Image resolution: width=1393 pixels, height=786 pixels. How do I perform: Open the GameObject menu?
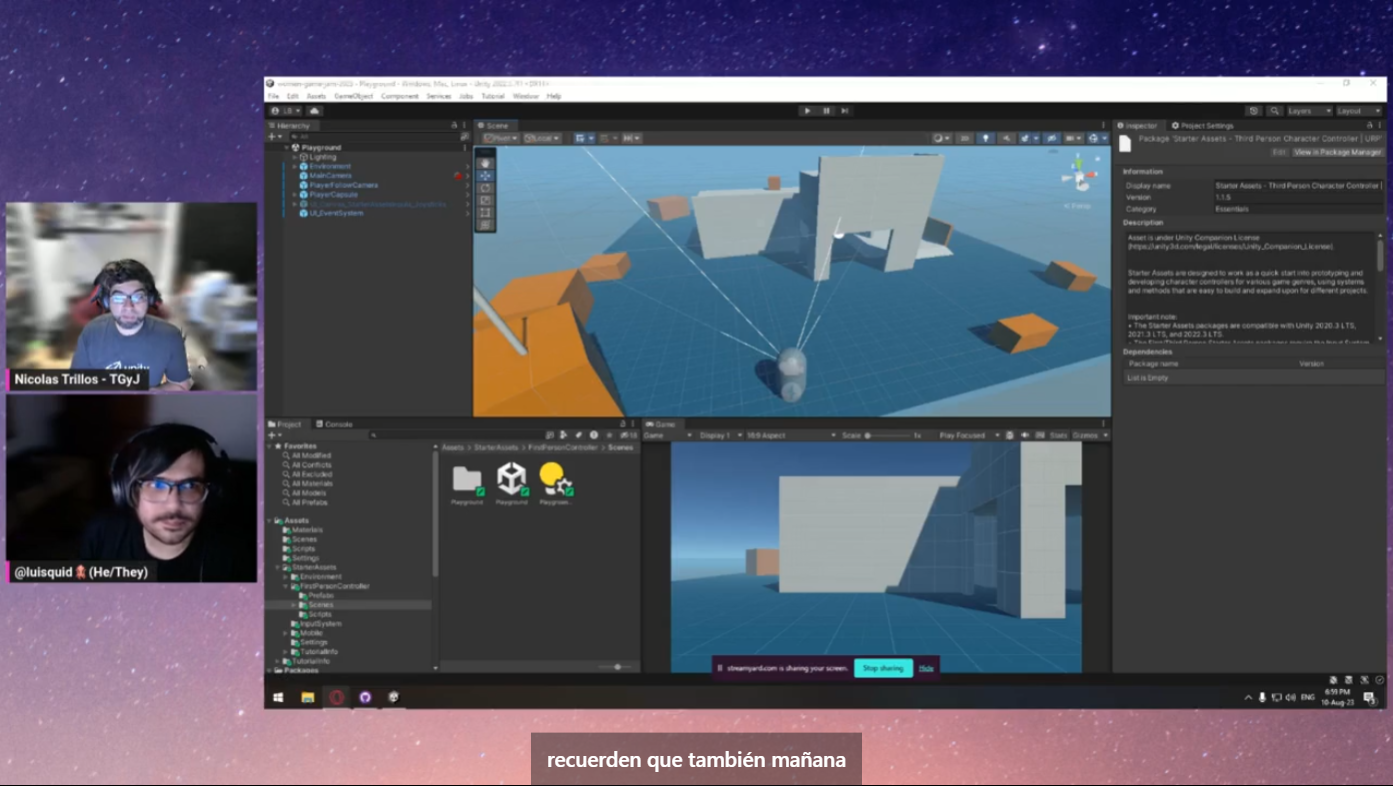353,96
